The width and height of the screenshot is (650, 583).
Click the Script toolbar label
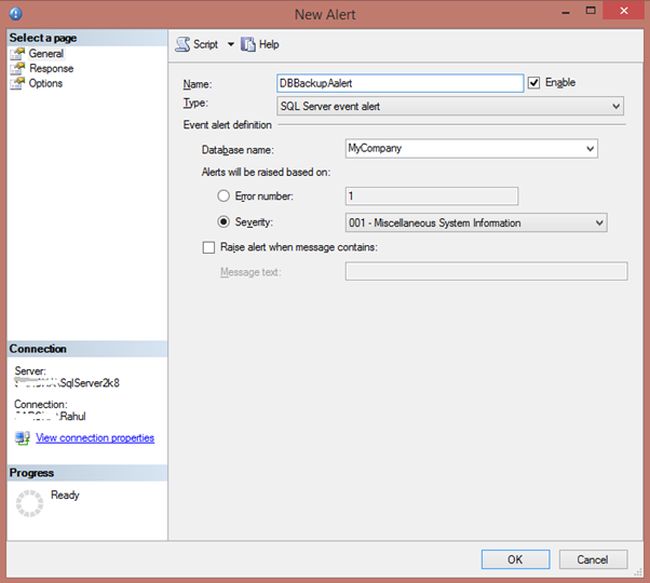[206, 44]
